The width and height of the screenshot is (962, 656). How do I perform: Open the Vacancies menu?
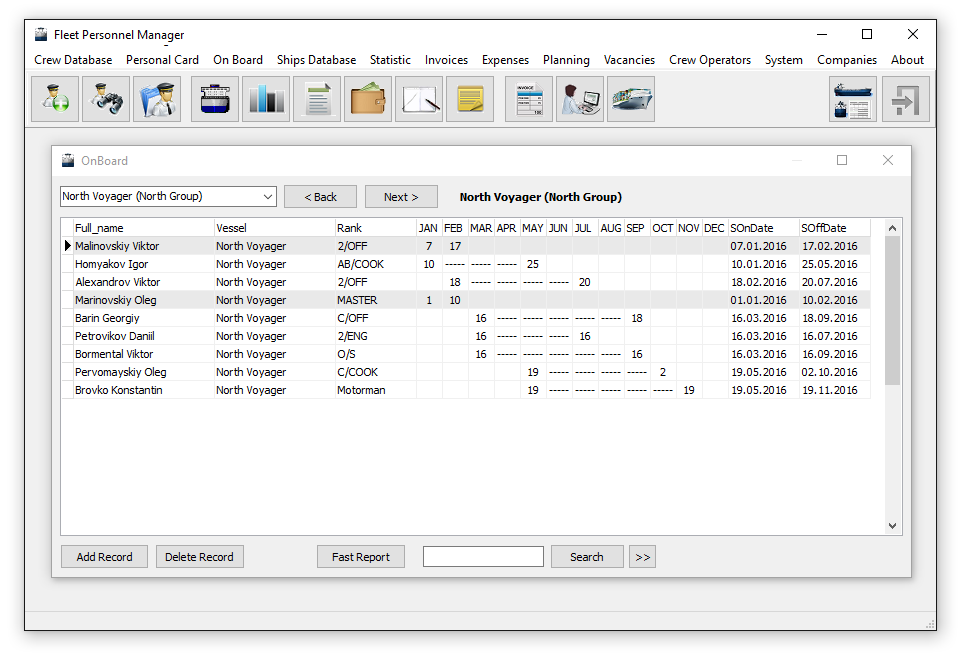pos(629,60)
